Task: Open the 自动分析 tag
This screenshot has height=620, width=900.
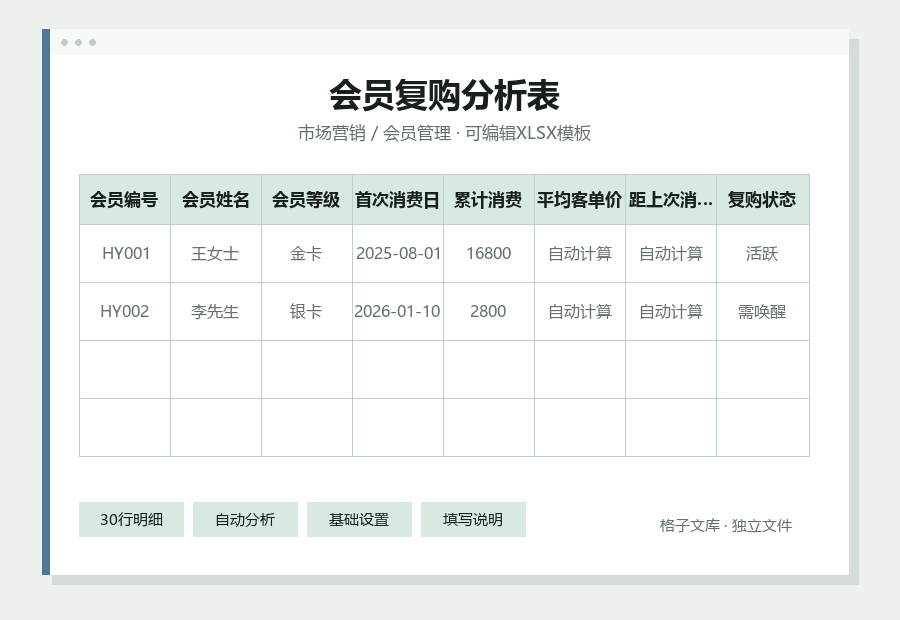Action: click(x=245, y=520)
